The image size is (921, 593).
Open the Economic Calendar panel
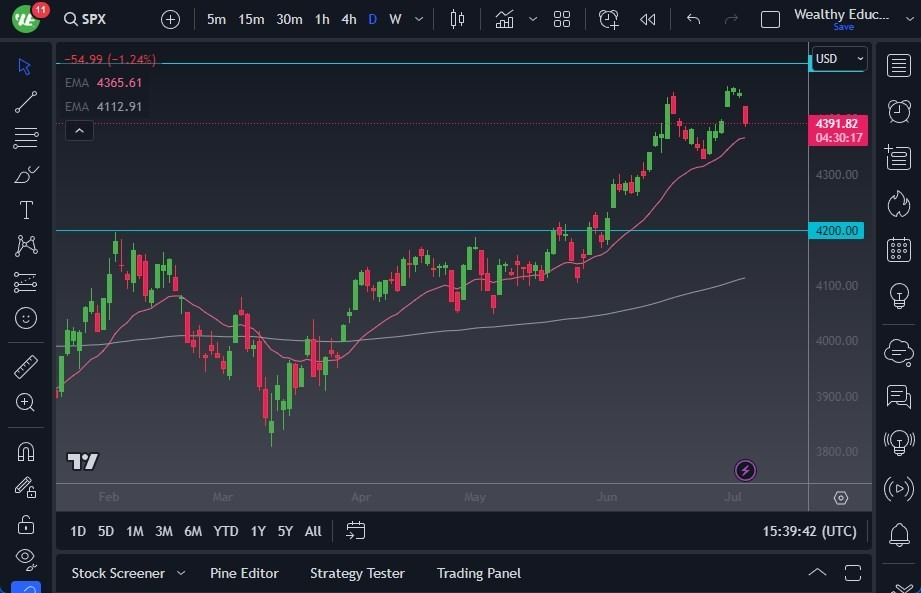click(897, 249)
